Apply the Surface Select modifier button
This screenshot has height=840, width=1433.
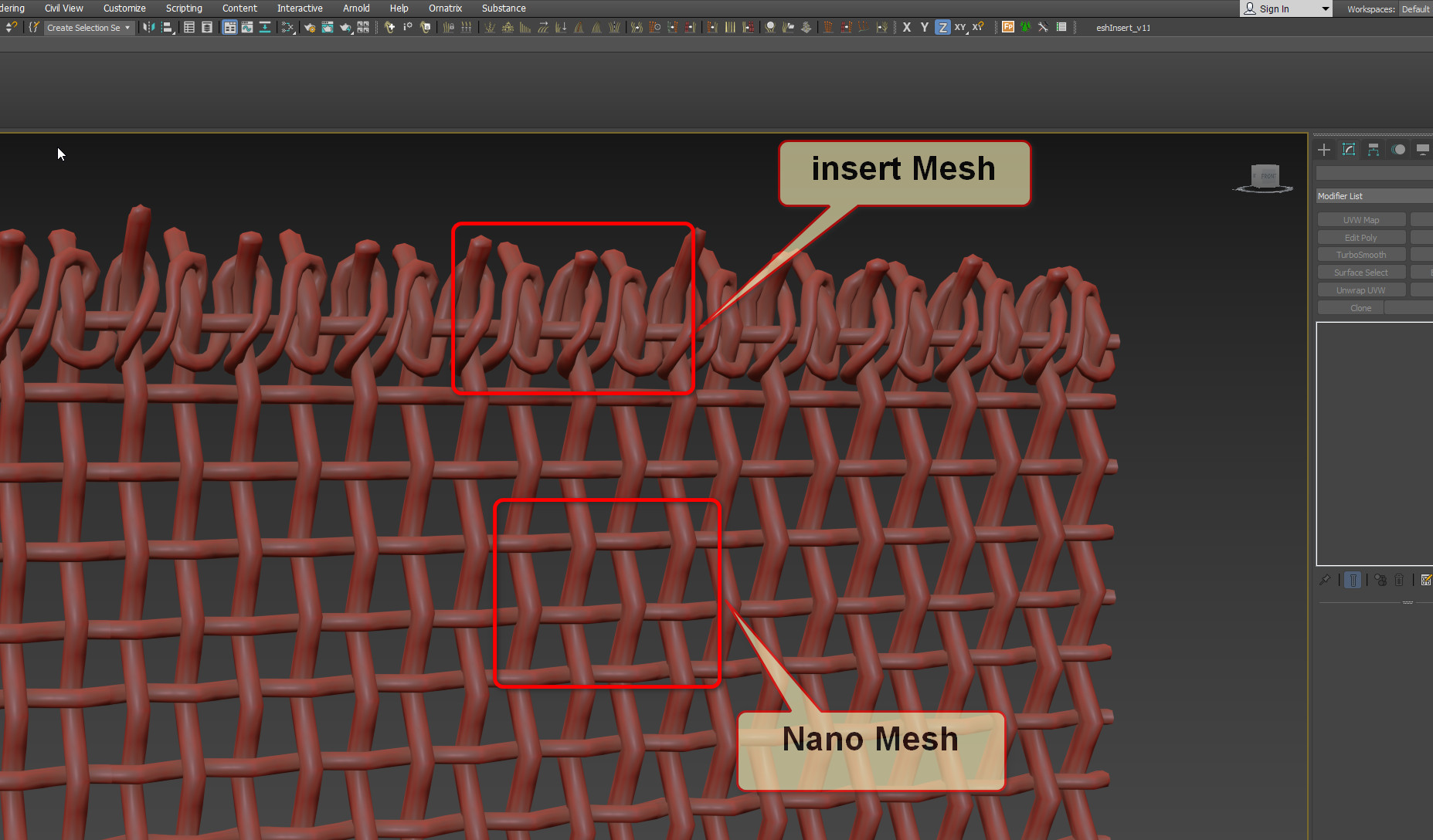[1361, 273]
